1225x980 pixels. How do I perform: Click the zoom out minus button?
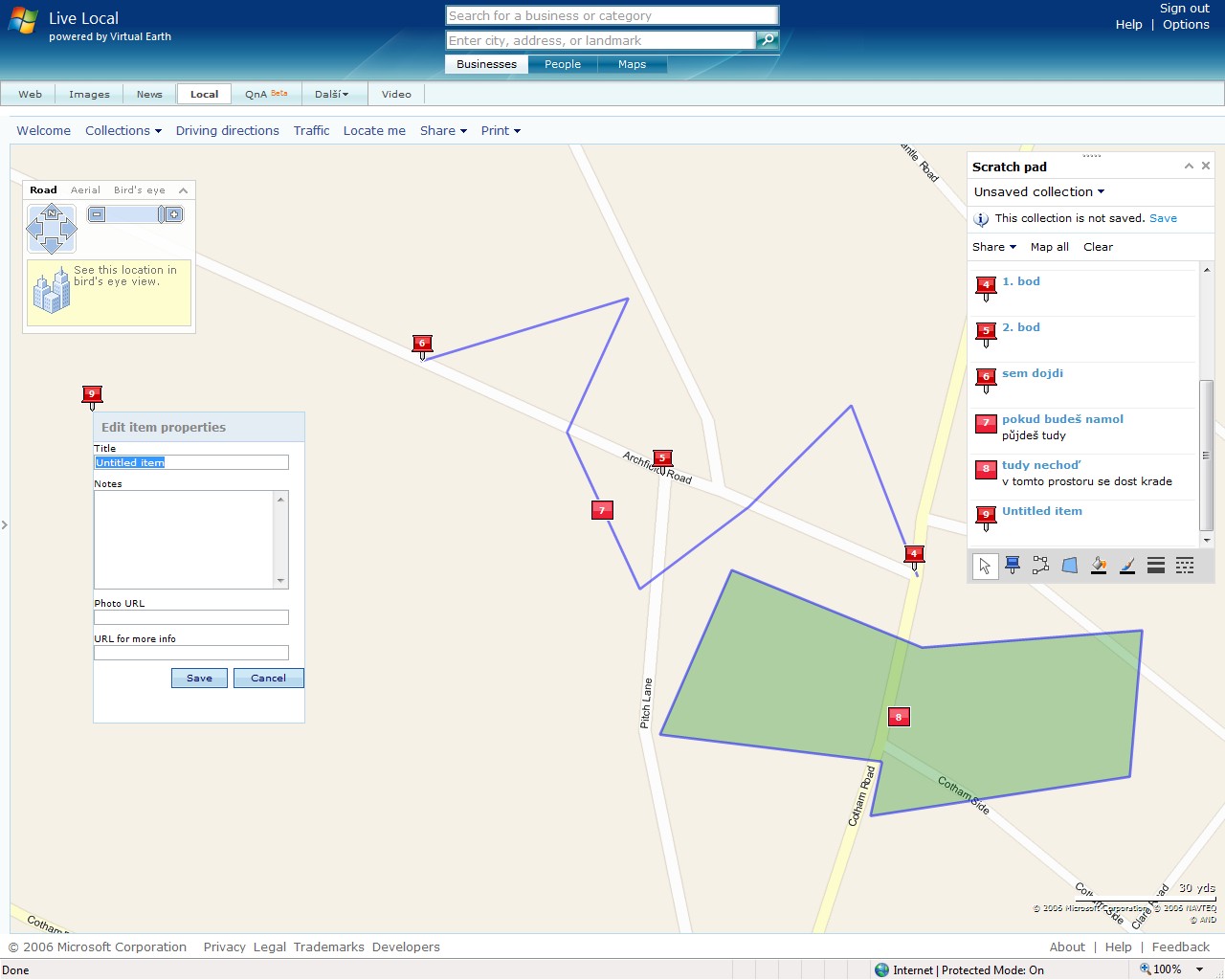point(97,214)
